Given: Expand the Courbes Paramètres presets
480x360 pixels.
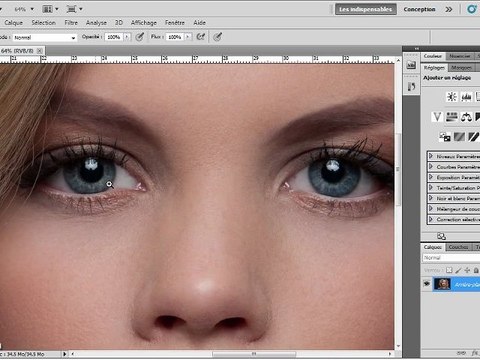Looking at the screenshot, I should pos(430,166).
